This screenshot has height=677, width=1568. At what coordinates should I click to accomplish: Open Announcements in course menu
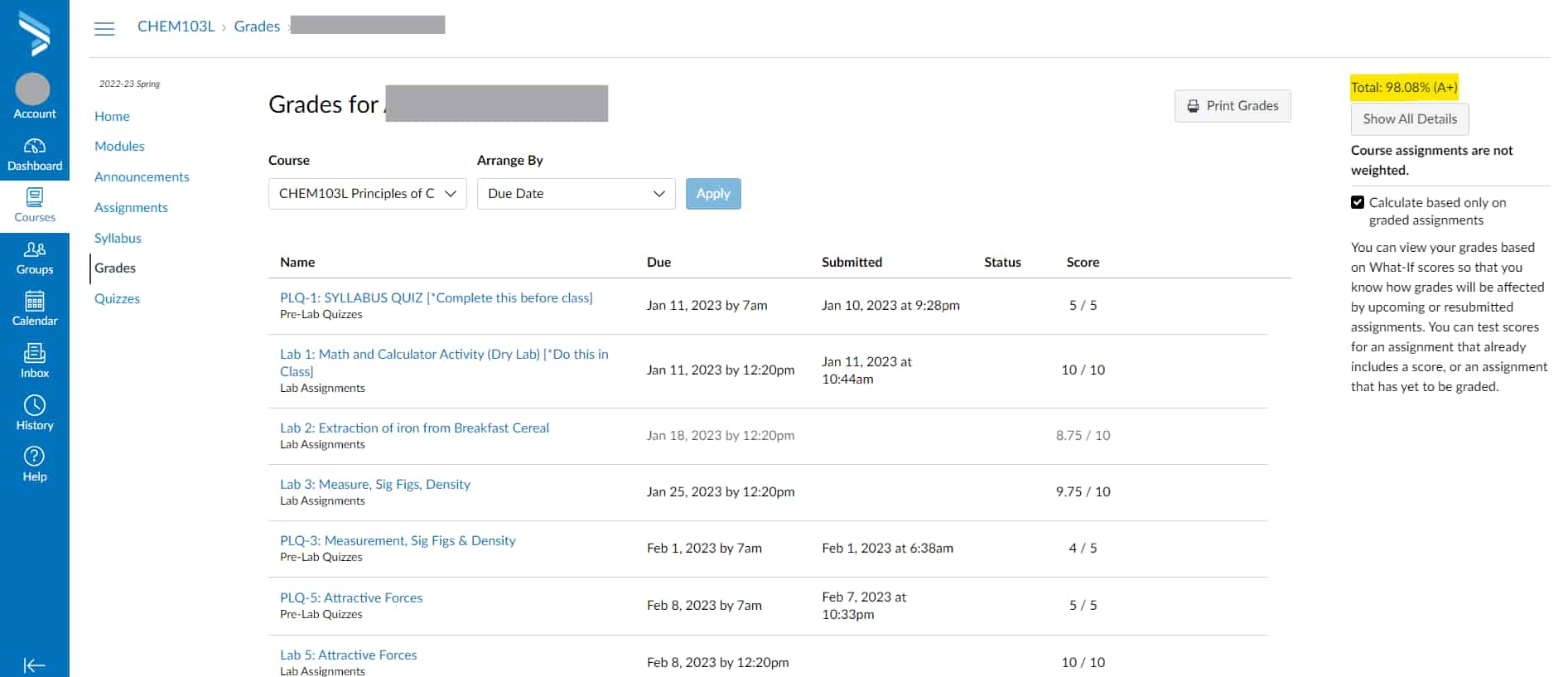tap(142, 177)
